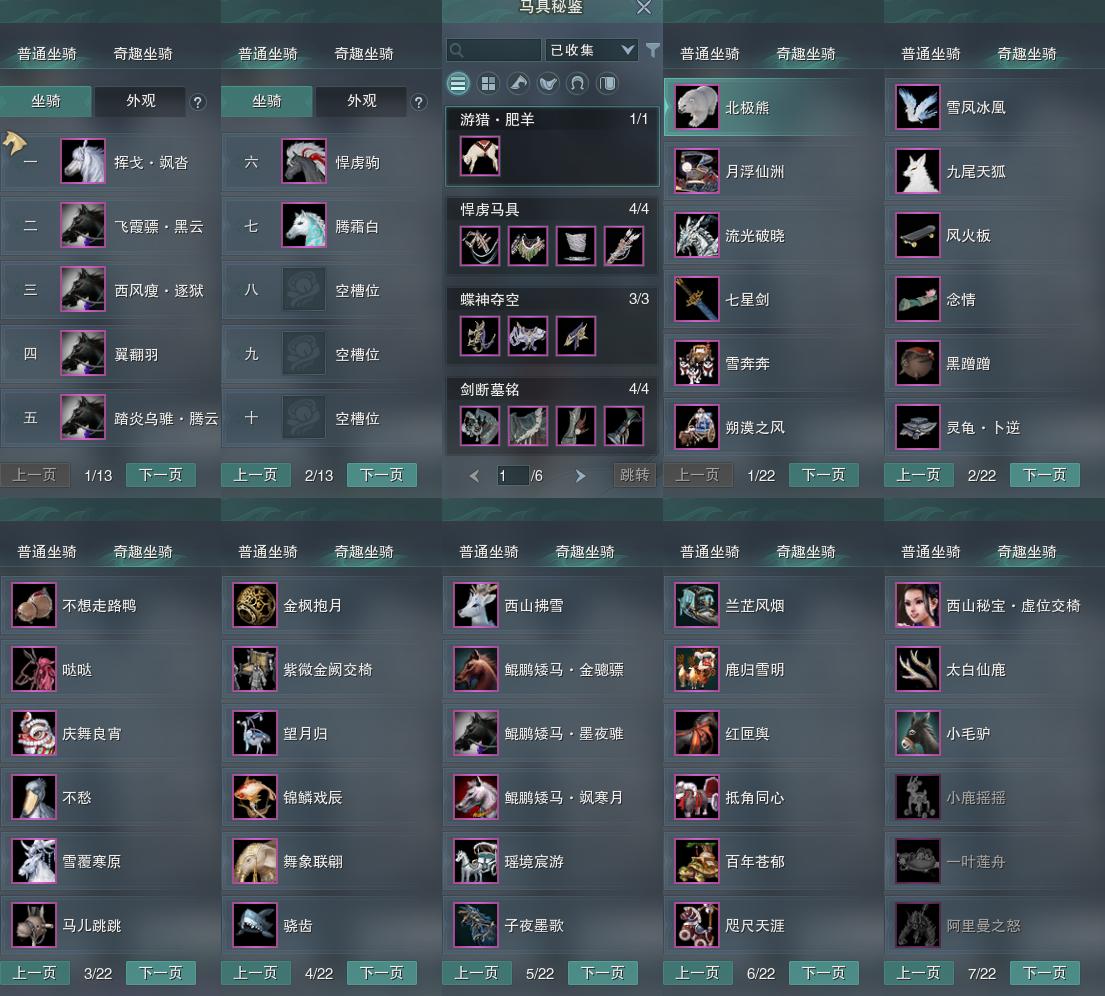
Task: Click 上一页 button next to 7/22
Action: tap(918, 973)
